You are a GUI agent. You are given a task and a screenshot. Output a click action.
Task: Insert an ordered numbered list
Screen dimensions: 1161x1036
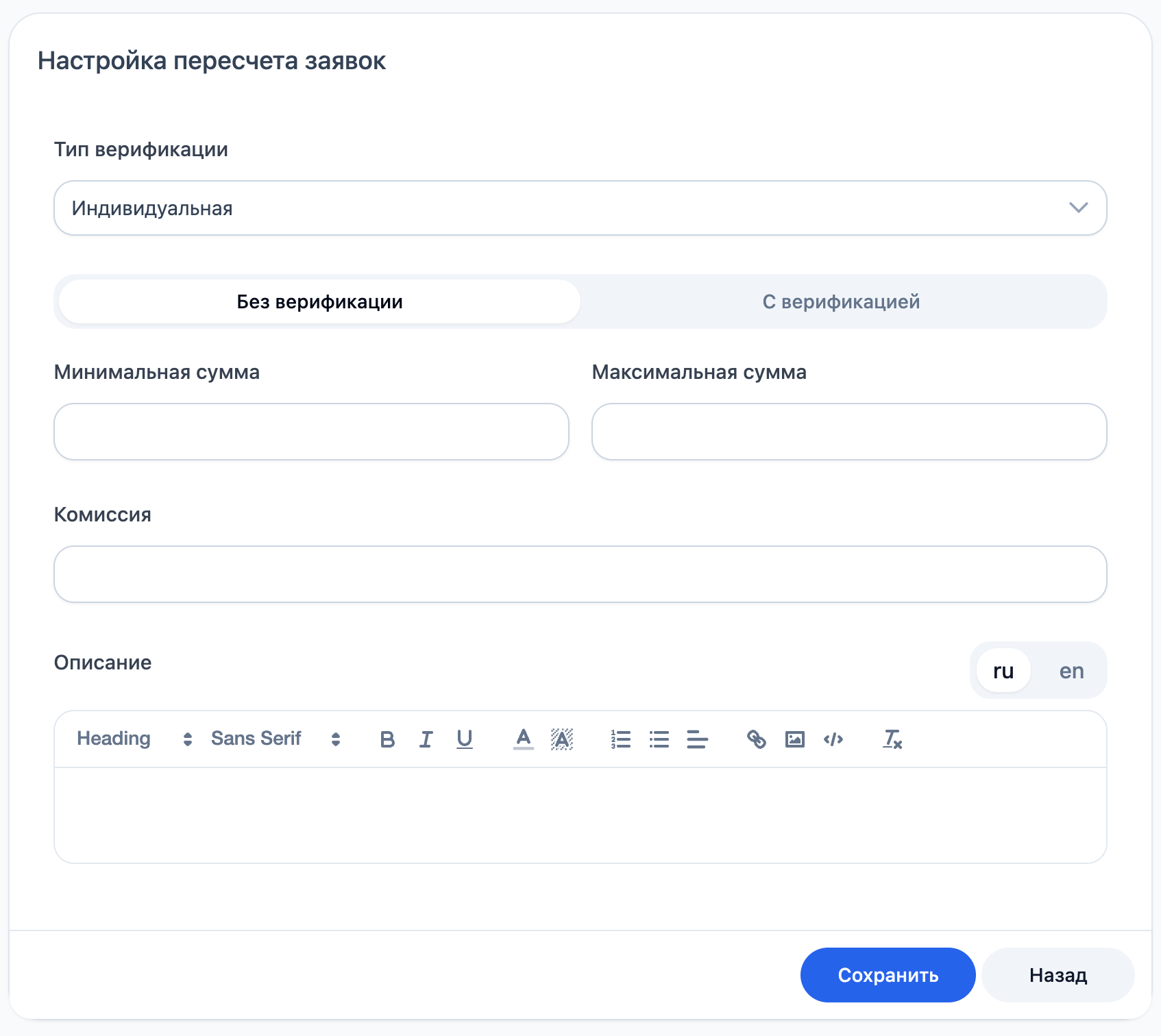point(620,739)
